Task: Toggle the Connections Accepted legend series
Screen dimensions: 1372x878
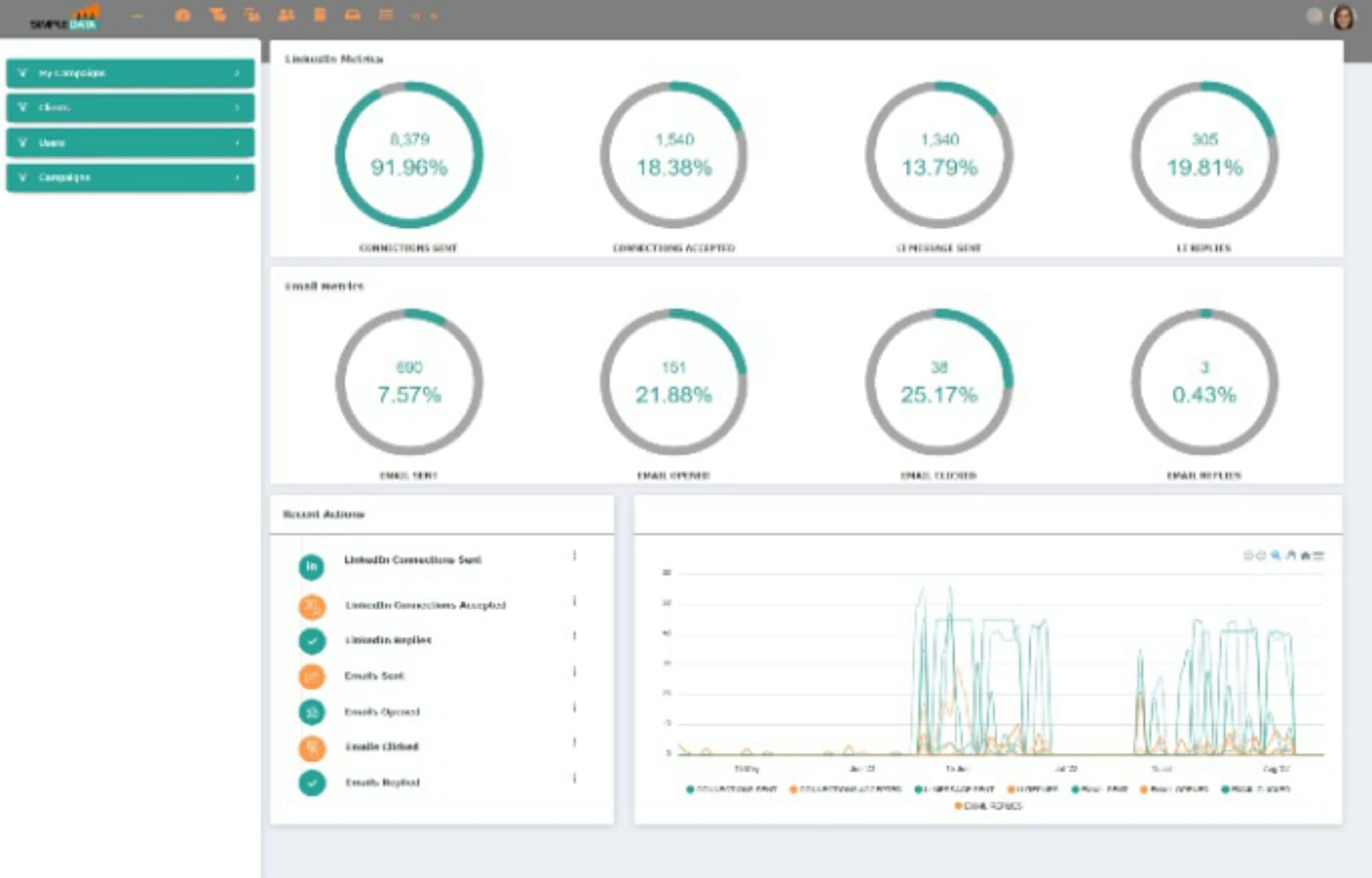Action: pyautogui.click(x=845, y=789)
